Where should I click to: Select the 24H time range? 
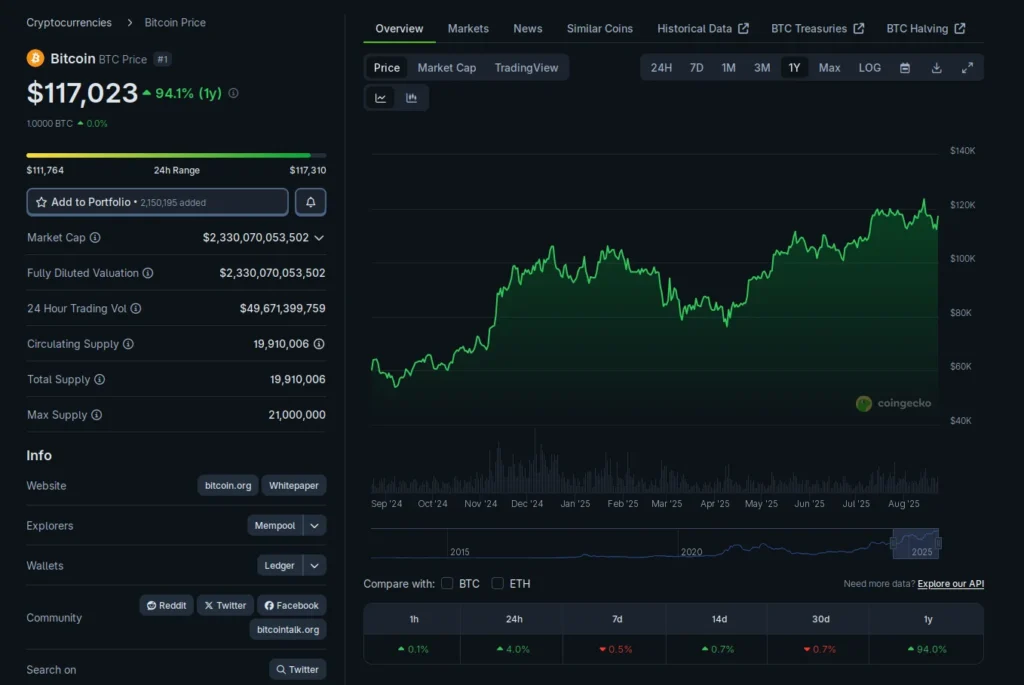(x=661, y=68)
